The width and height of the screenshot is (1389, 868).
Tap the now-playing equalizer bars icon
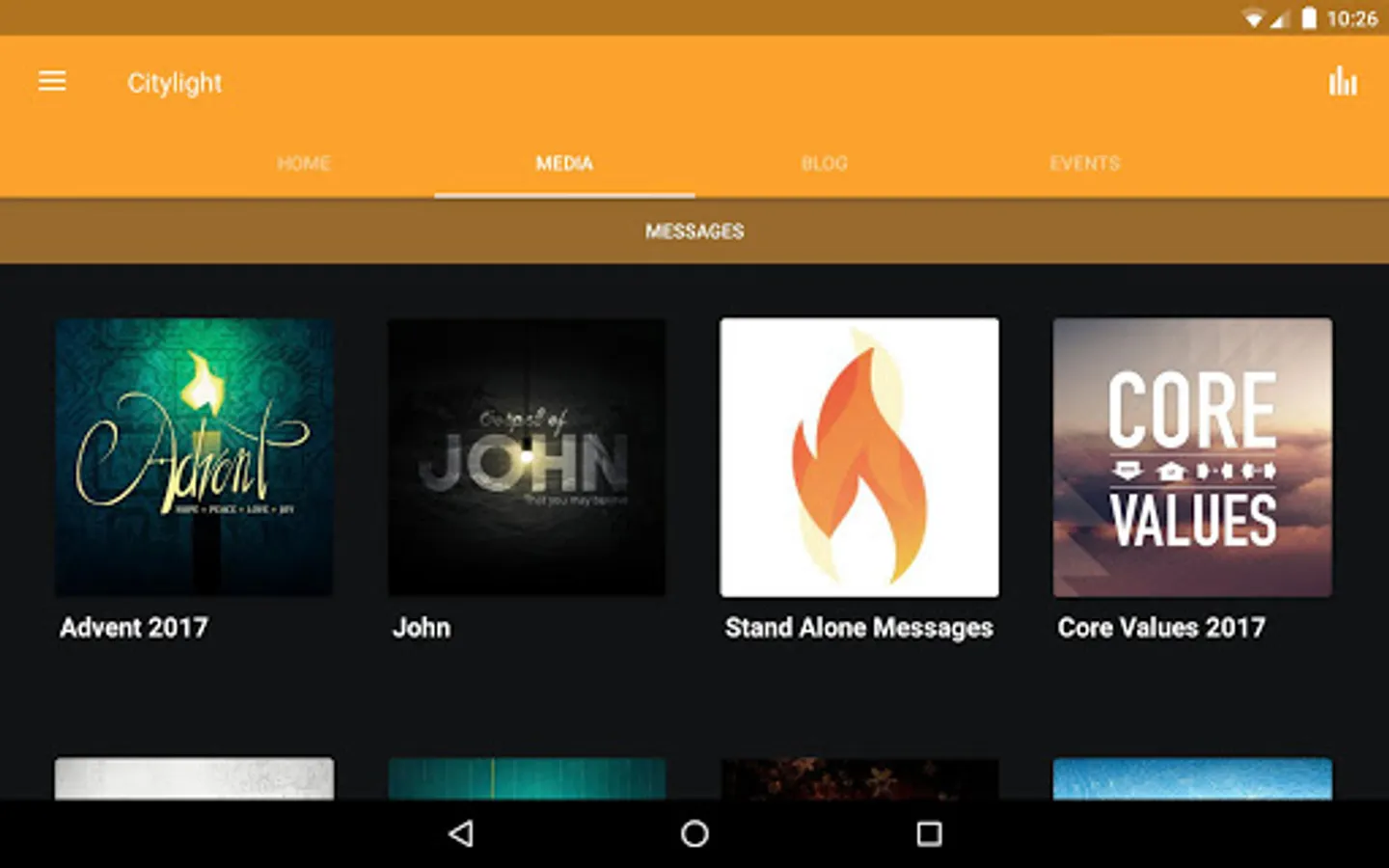click(x=1343, y=82)
